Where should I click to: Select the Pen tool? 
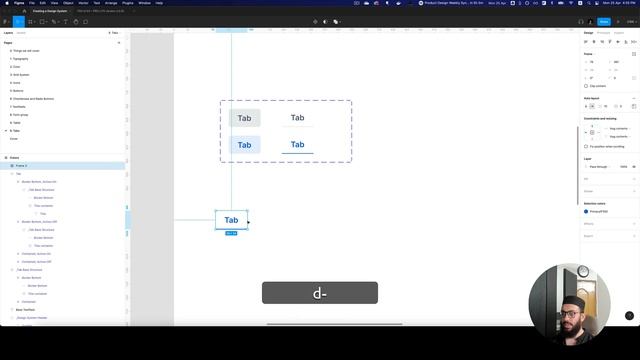[x=54, y=22]
